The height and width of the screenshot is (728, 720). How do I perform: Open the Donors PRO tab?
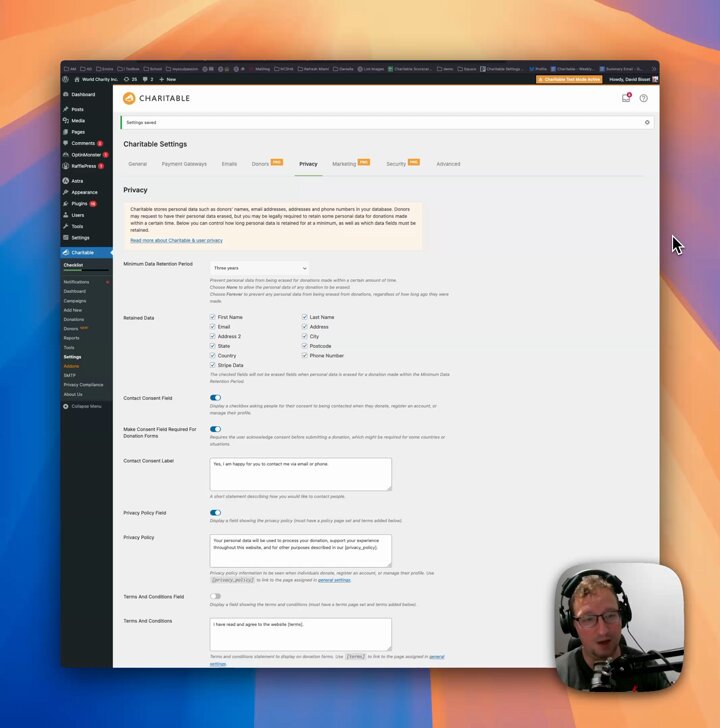coord(267,163)
